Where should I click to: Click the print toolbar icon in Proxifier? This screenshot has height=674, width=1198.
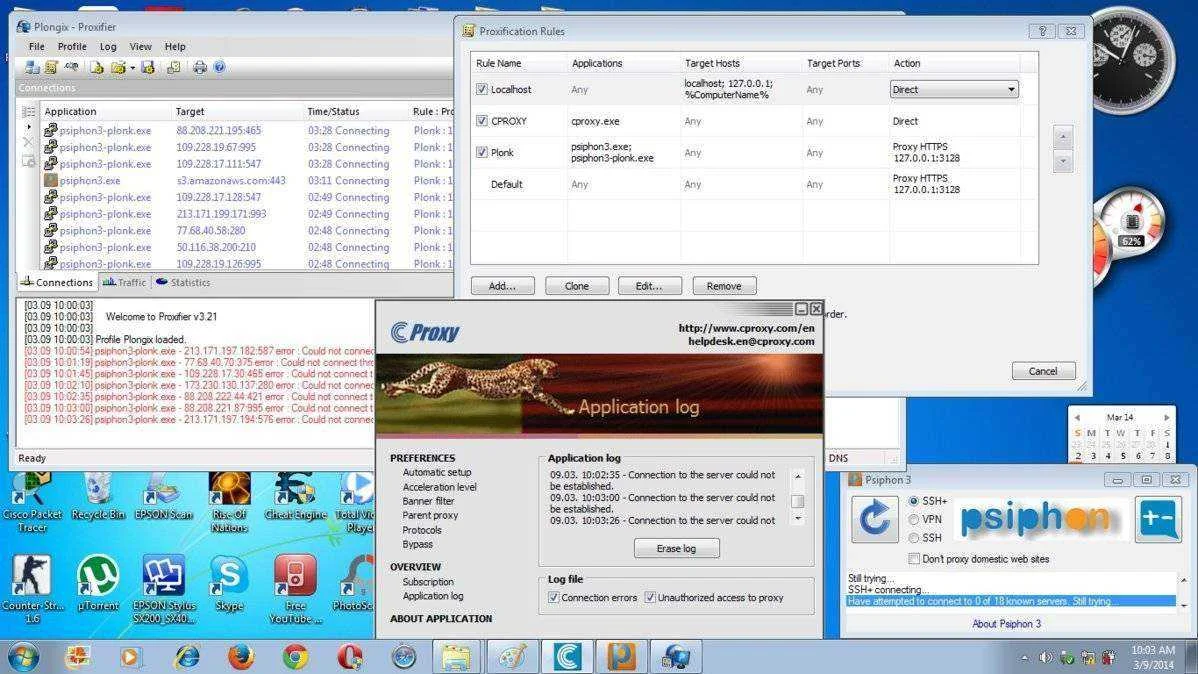coord(199,67)
